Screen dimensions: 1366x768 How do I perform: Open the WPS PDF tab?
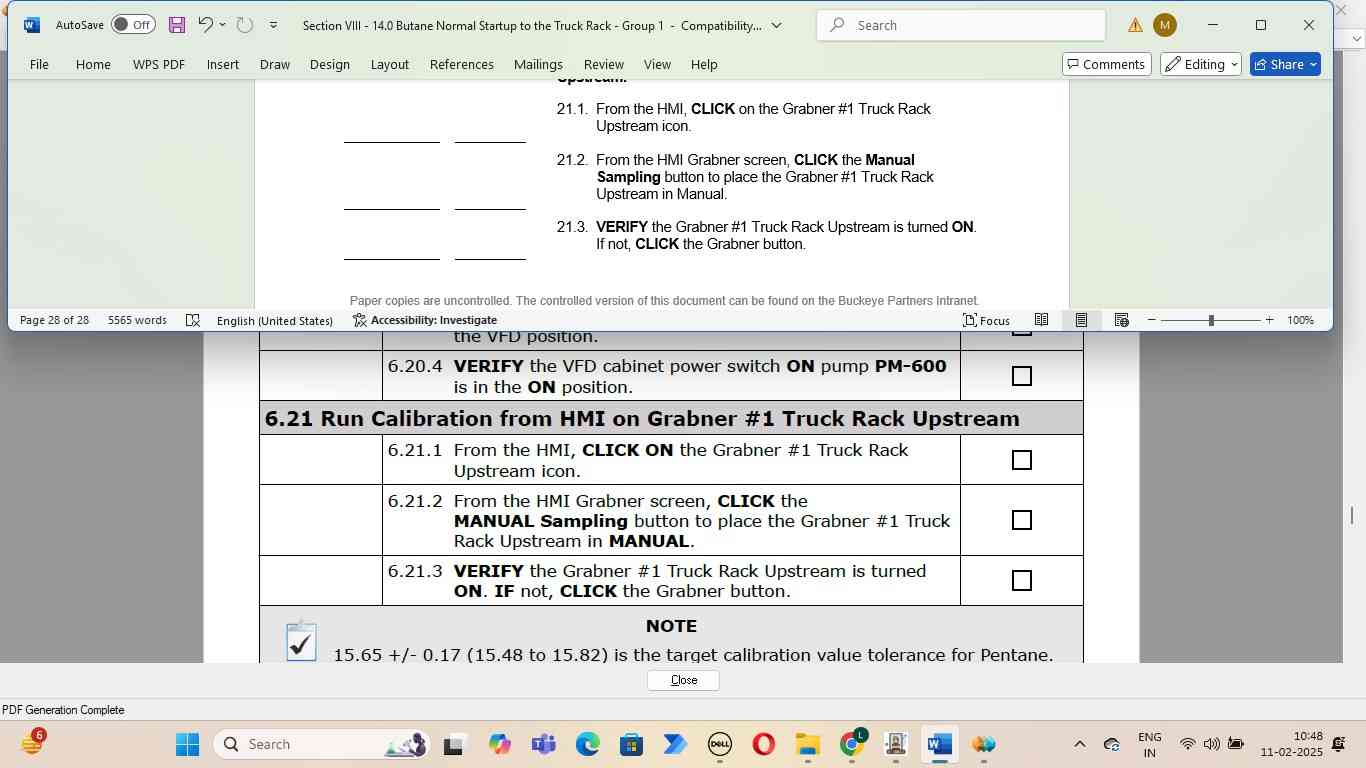(159, 64)
